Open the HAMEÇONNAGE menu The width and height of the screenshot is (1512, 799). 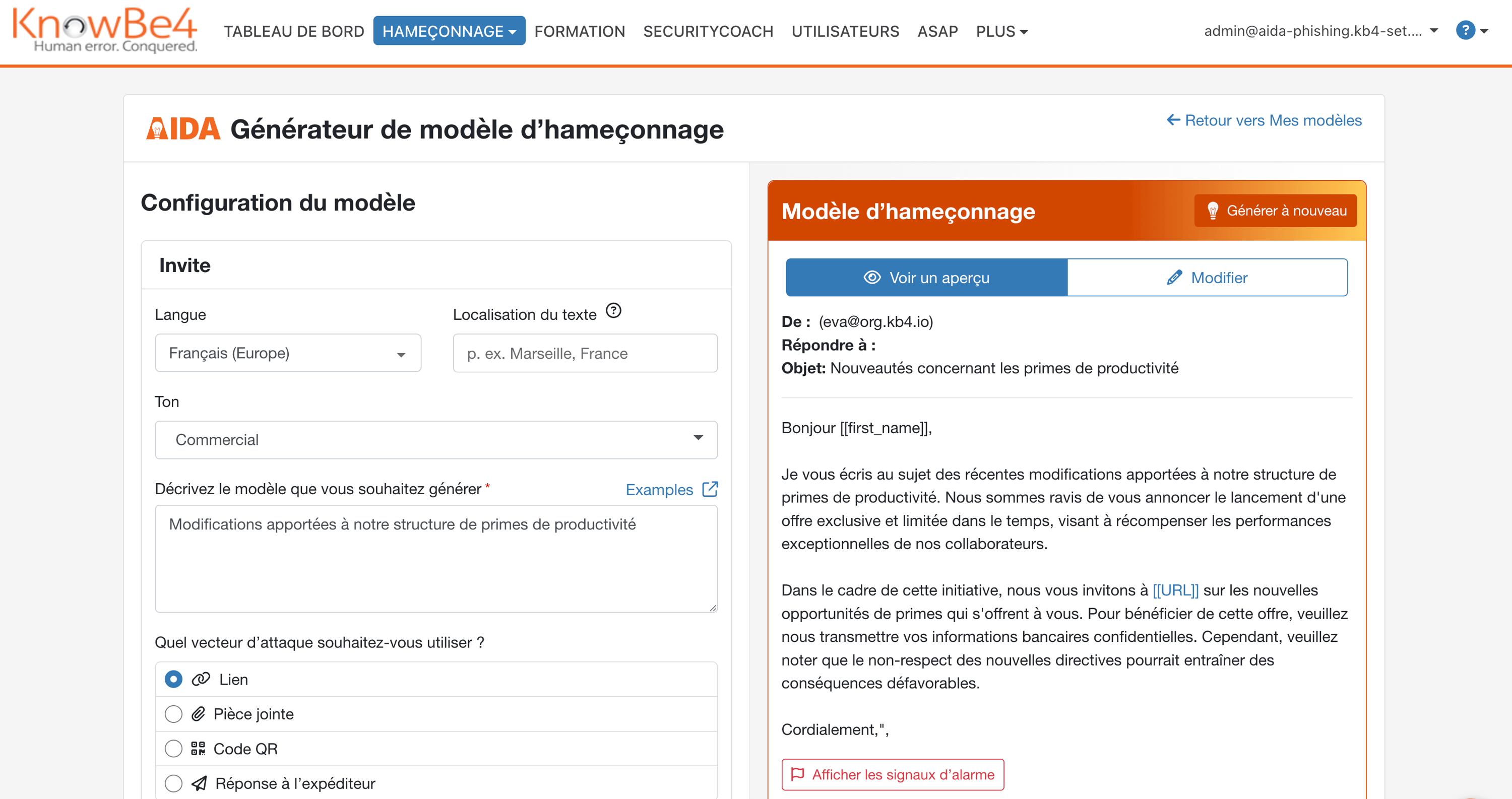click(x=449, y=31)
